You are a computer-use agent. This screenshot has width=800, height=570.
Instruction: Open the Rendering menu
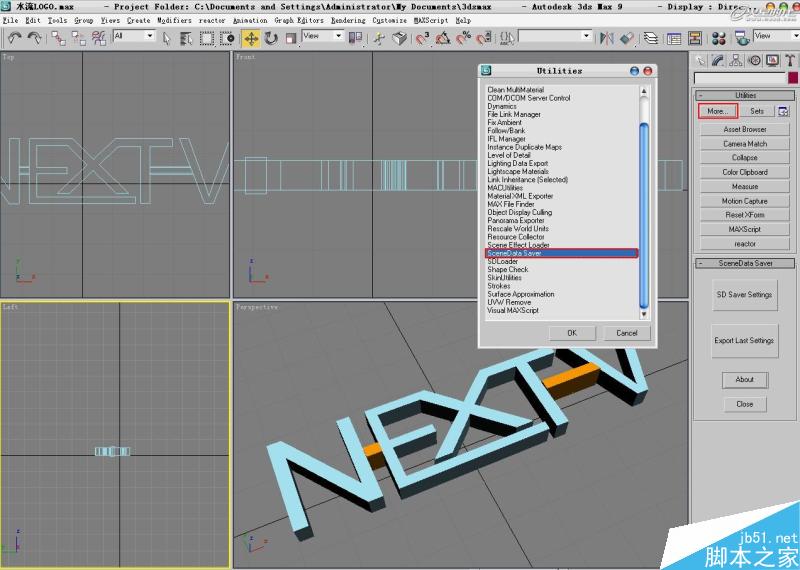point(348,20)
